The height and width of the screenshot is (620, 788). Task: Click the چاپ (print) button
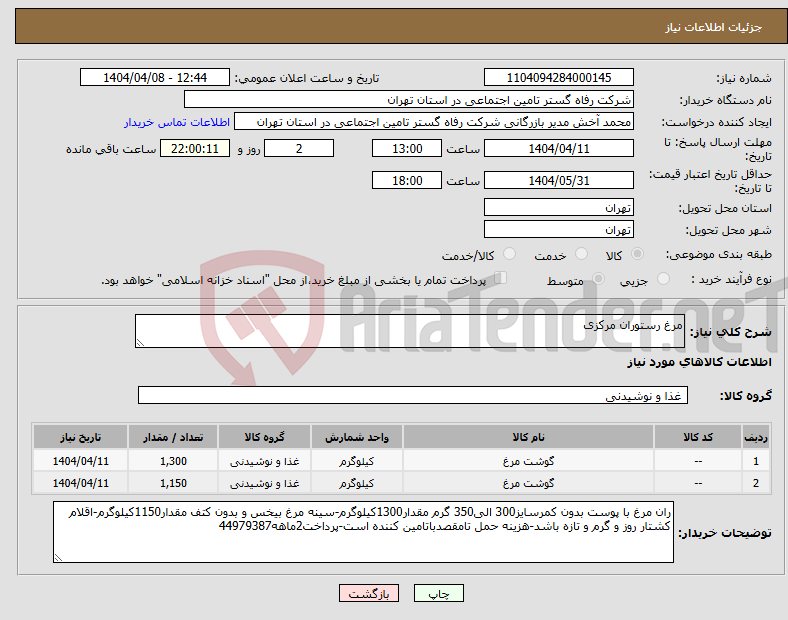click(x=438, y=593)
